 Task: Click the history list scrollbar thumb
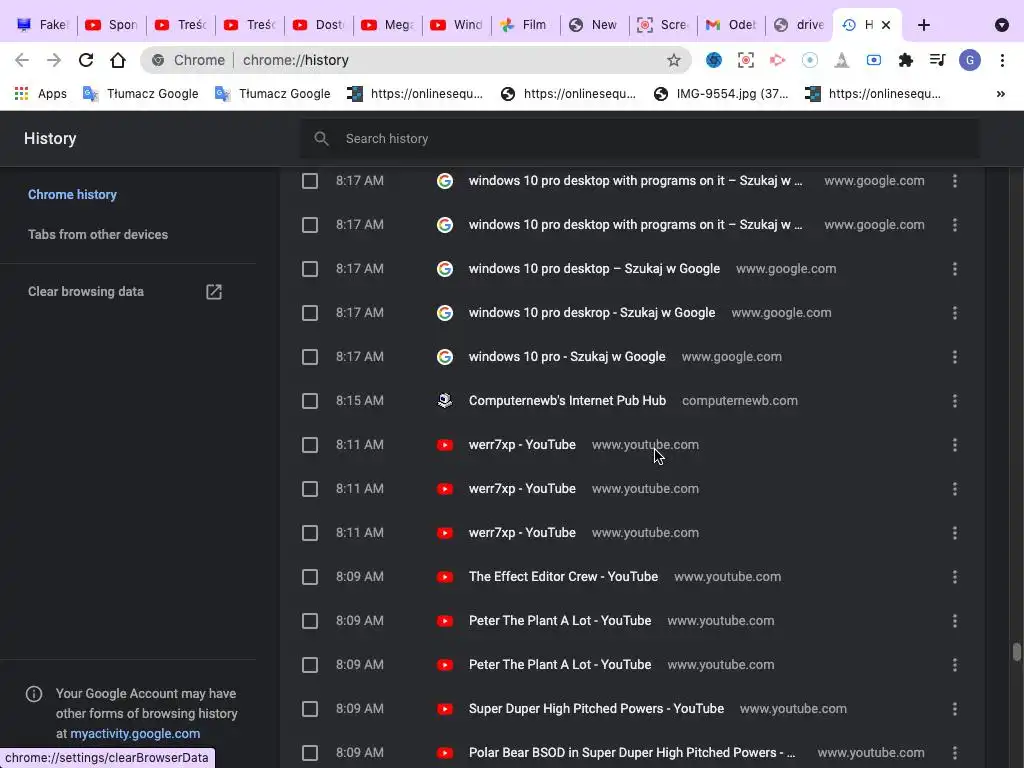point(1016,652)
